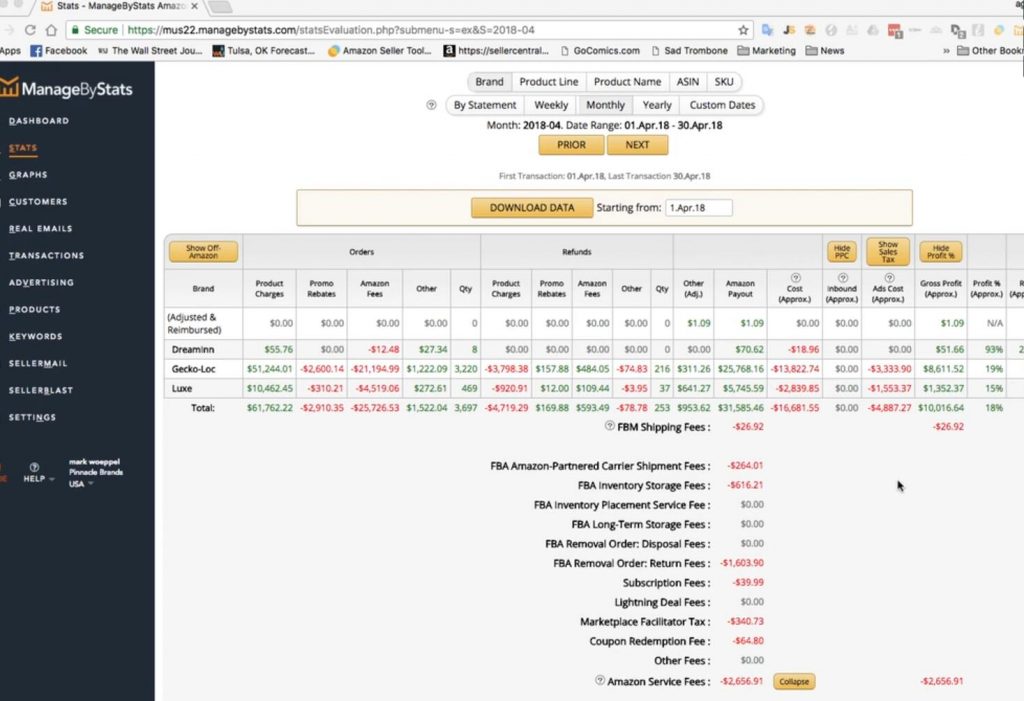Image resolution: width=1024 pixels, height=701 pixels.
Task: Select the Weekly period tab
Action: pyautogui.click(x=551, y=105)
